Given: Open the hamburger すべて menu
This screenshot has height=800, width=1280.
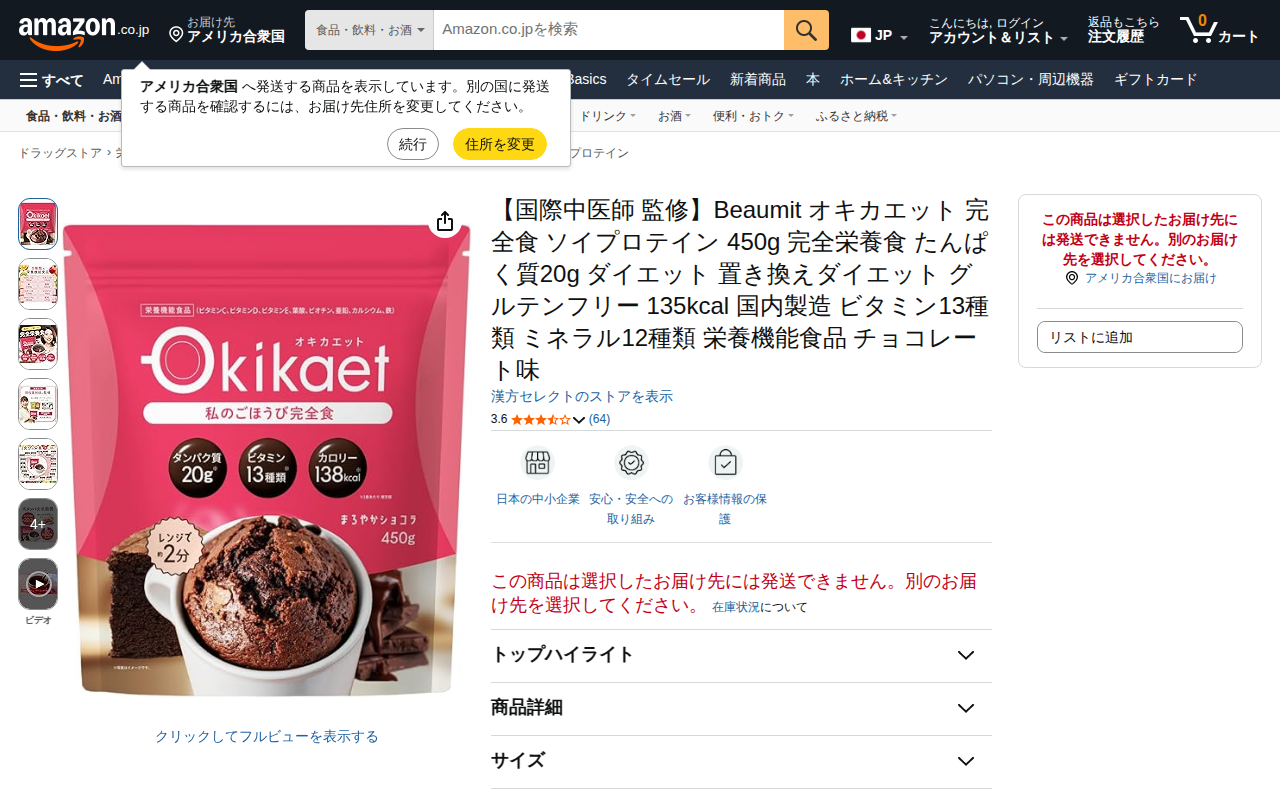Looking at the screenshot, I should coord(51,80).
